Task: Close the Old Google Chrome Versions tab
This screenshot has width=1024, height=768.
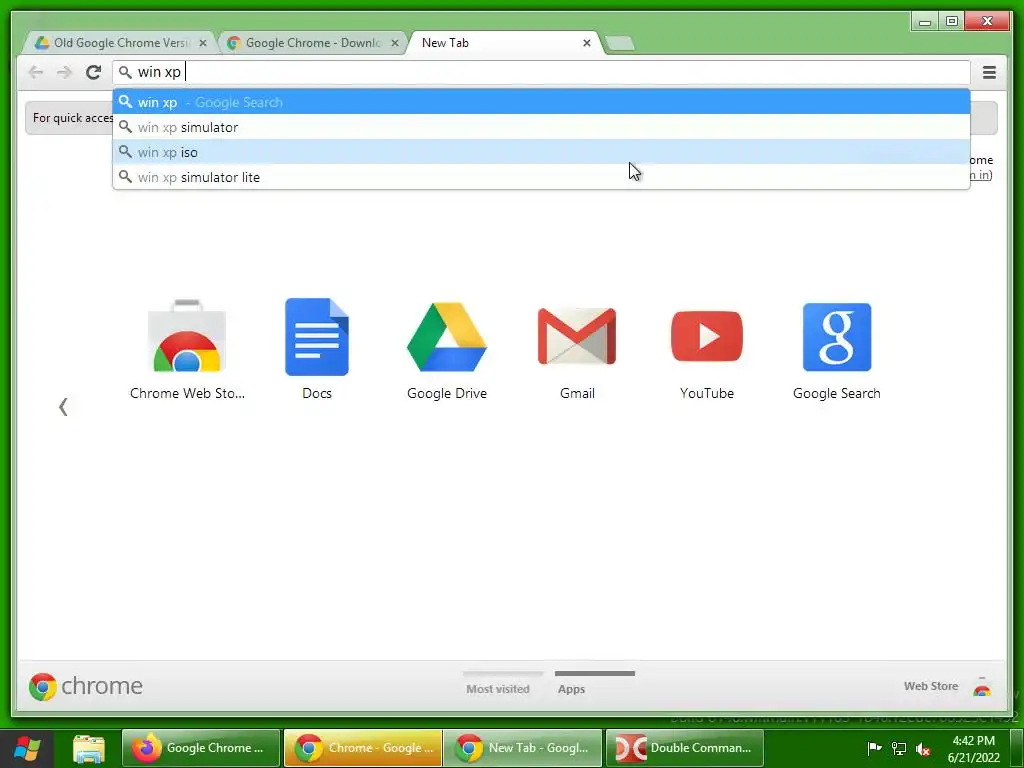Action: pyautogui.click(x=202, y=43)
